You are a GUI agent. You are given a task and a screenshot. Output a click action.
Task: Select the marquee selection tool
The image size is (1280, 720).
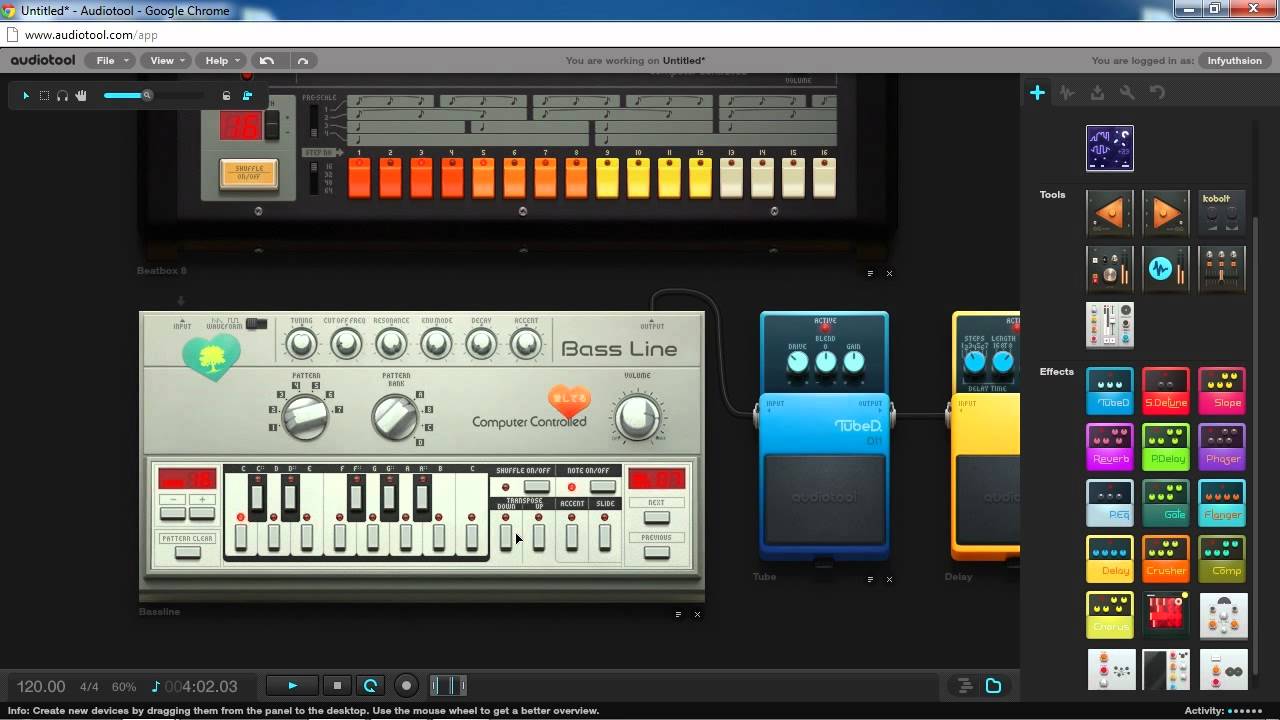44,96
